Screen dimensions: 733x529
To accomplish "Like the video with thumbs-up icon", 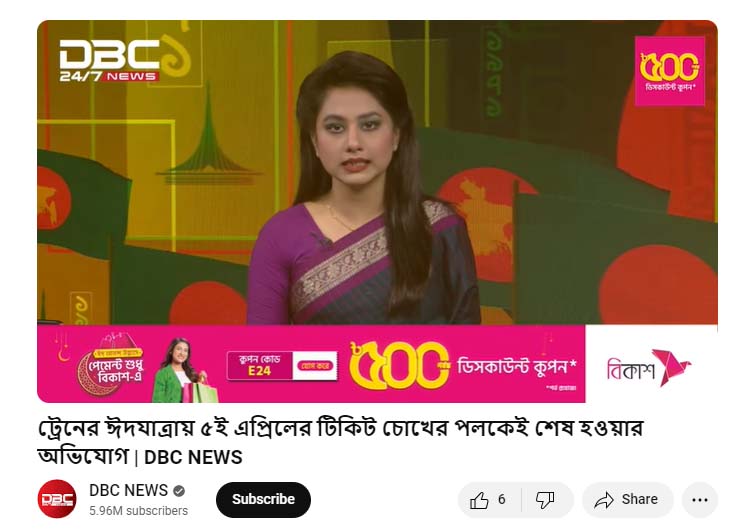I will click(479, 500).
